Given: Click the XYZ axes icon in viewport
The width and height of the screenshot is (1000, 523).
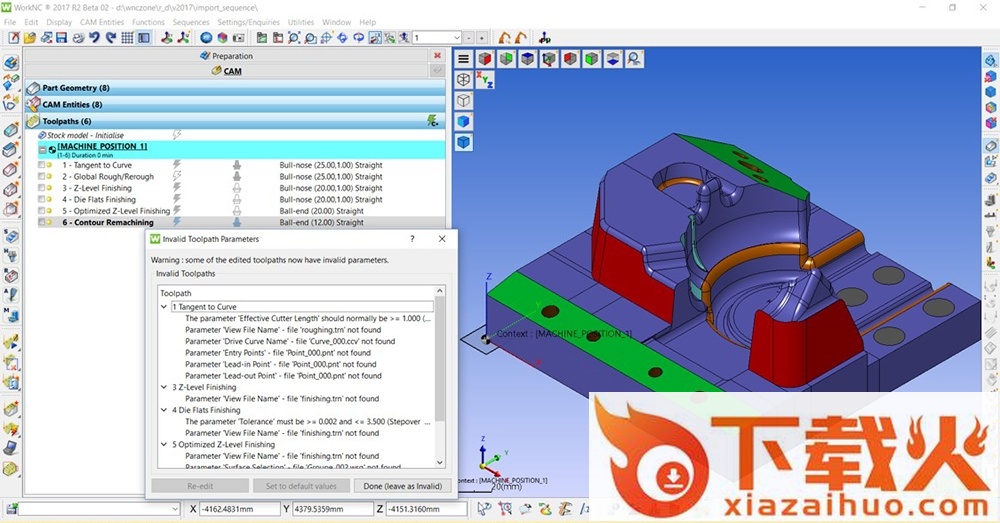Looking at the screenshot, I should pos(486,79).
